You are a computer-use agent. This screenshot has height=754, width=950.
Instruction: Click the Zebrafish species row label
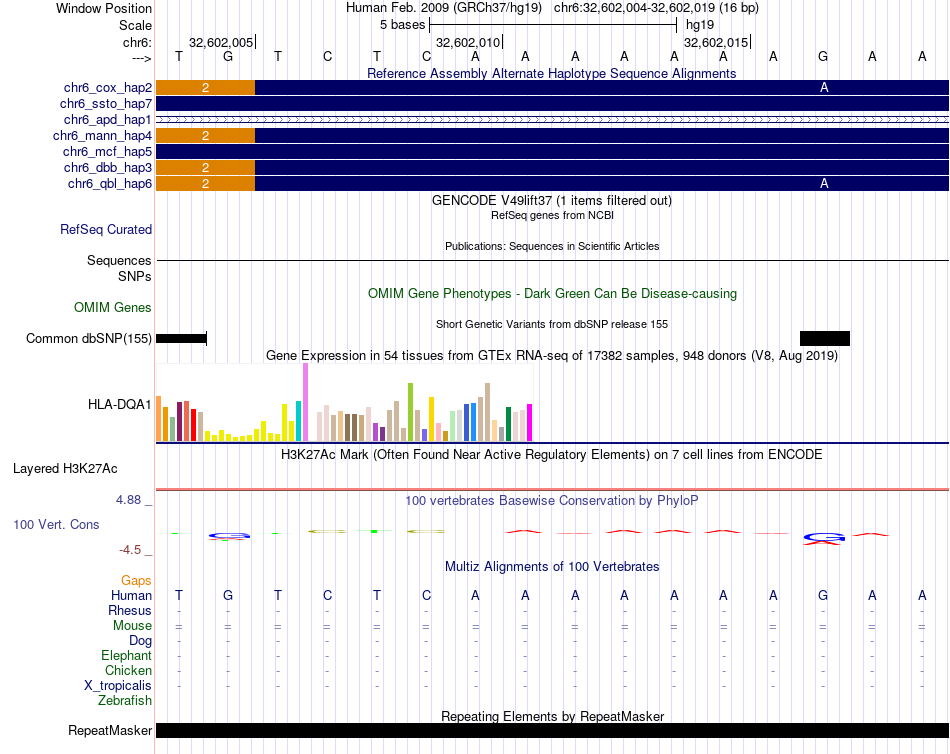[x=125, y=700]
